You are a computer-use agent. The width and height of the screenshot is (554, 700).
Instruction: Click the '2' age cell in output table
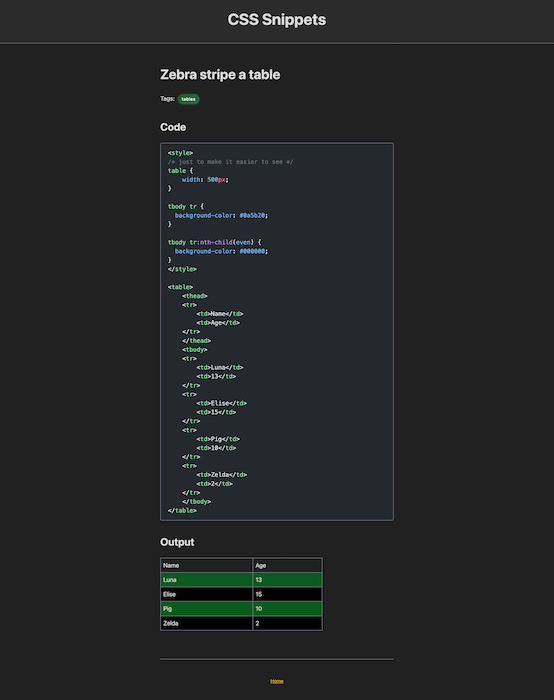287,623
